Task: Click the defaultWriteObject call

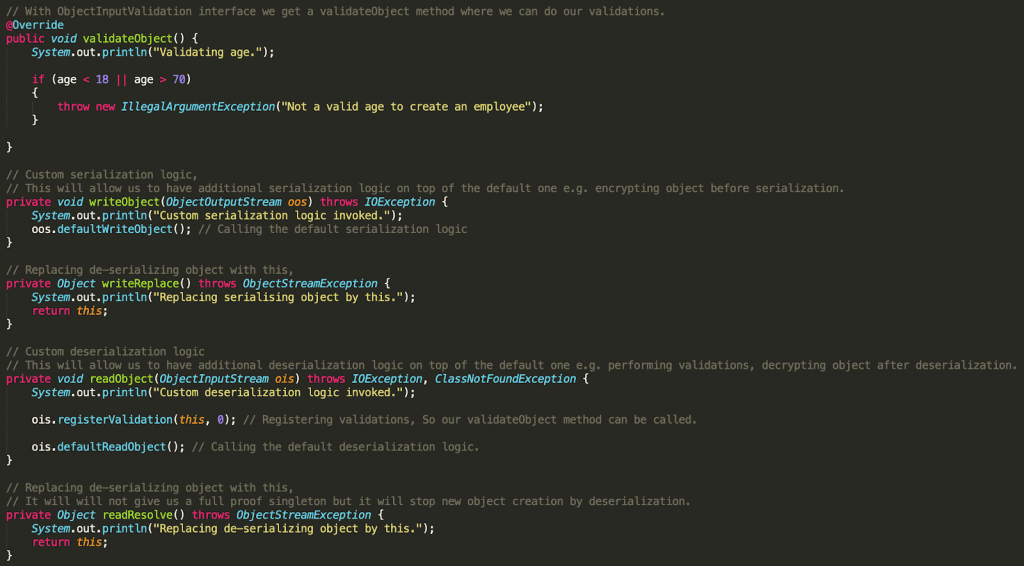Action: click(114, 229)
